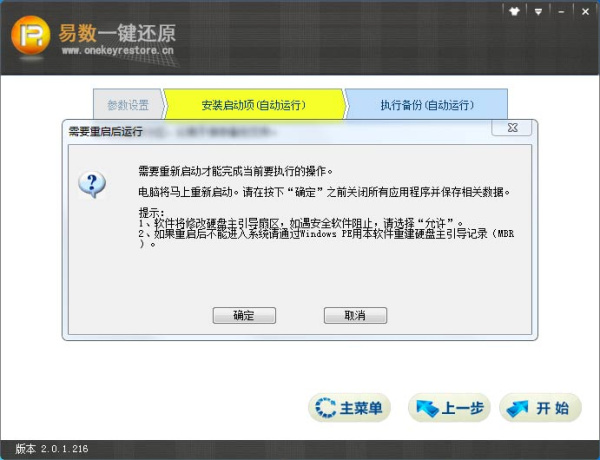Select the 参数设置 step tab

tap(128, 105)
